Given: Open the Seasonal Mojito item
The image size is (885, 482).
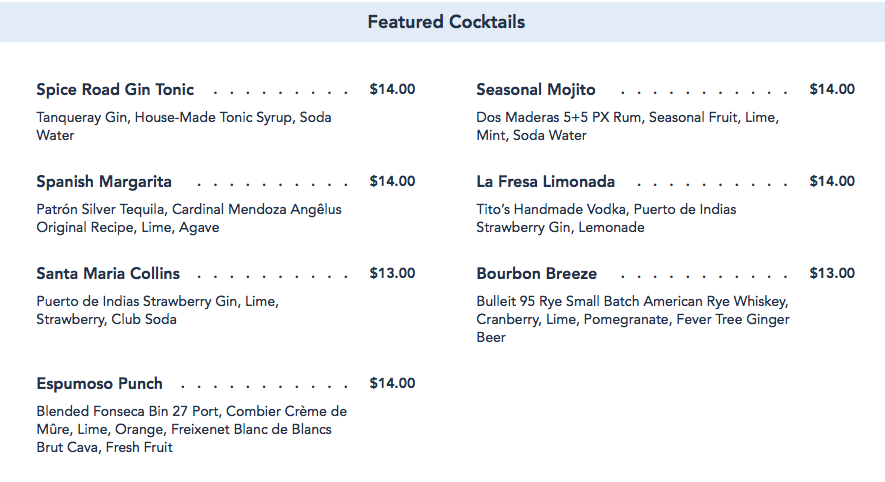Looking at the screenshot, I should click(536, 90).
